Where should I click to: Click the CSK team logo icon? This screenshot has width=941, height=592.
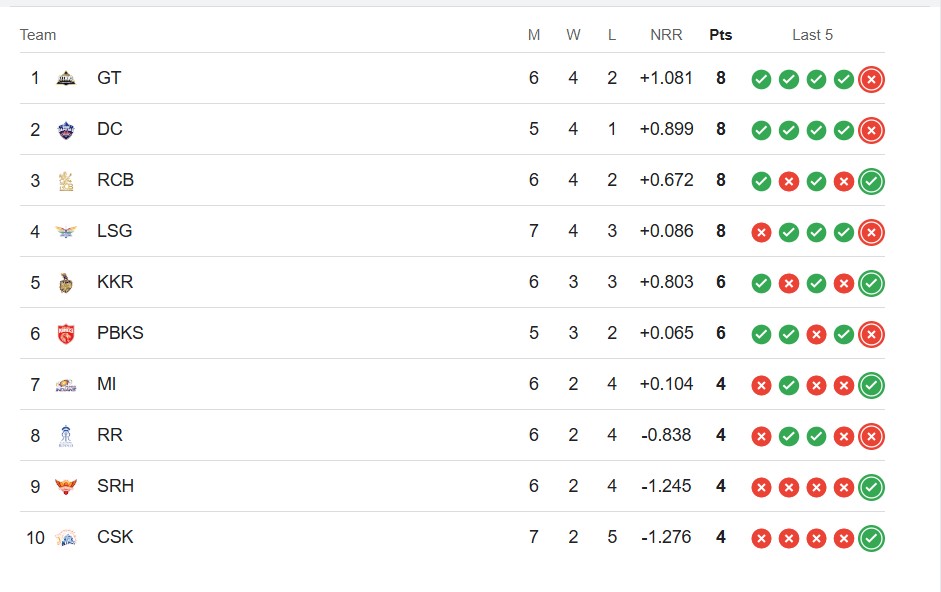[66, 538]
